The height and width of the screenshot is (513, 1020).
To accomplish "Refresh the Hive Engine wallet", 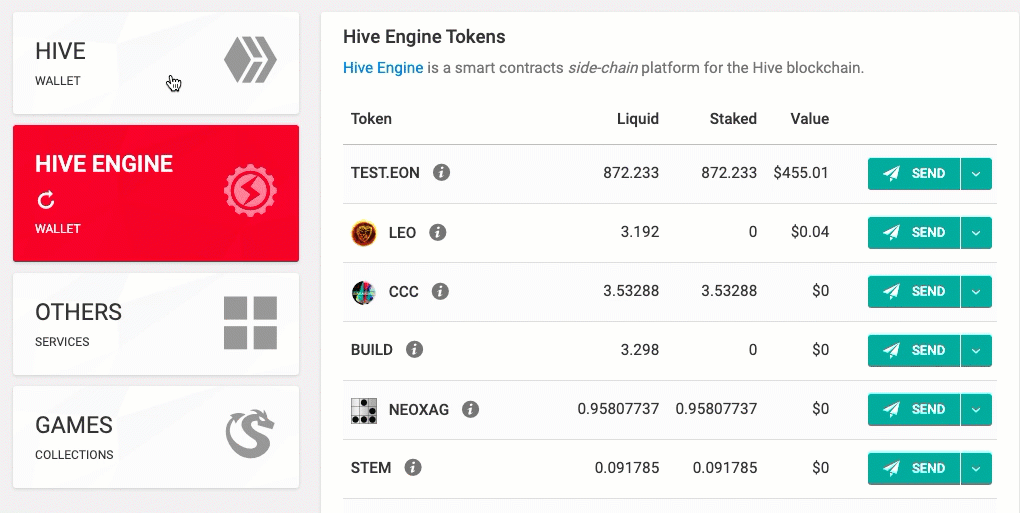I will point(46,200).
